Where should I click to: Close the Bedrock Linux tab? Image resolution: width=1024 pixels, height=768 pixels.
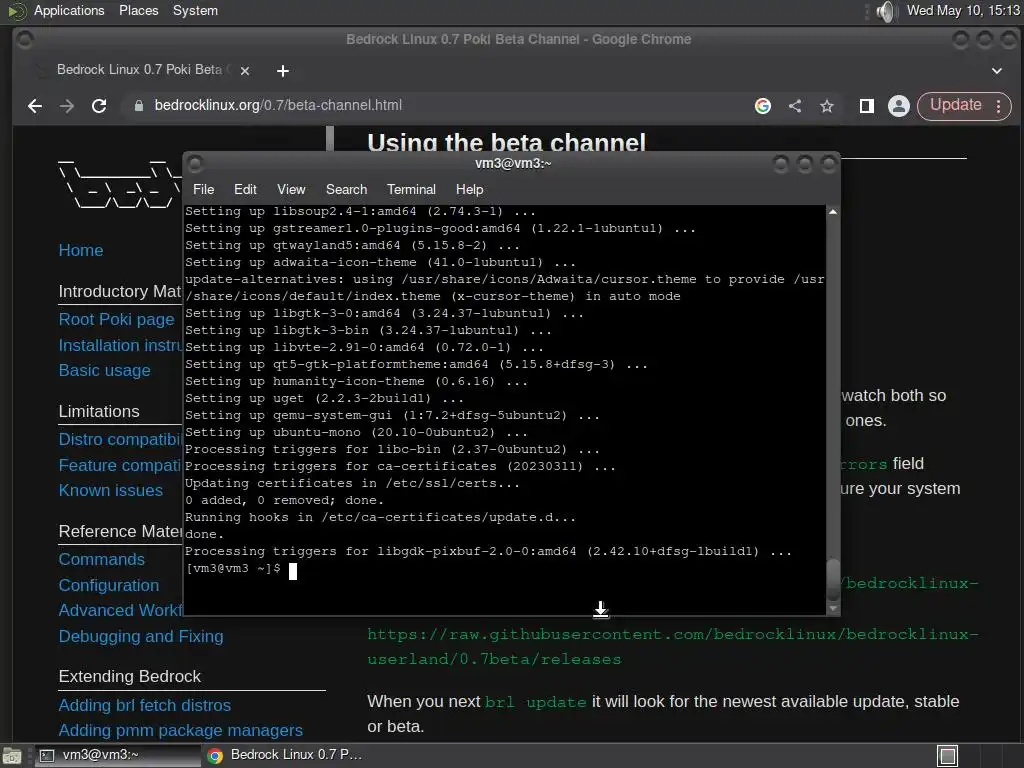(x=245, y=71)
